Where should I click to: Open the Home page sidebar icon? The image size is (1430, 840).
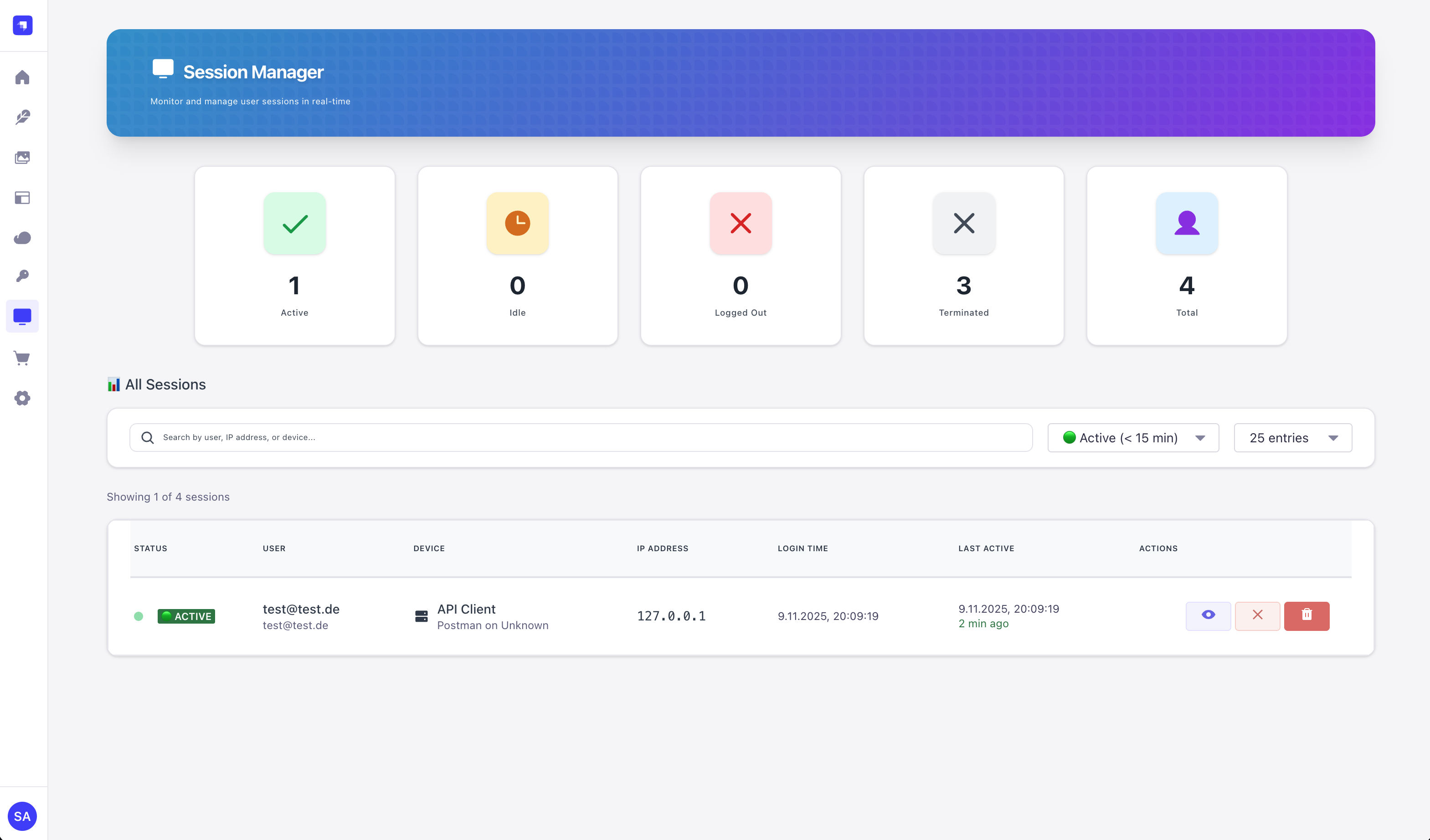(x=22, y=77)
